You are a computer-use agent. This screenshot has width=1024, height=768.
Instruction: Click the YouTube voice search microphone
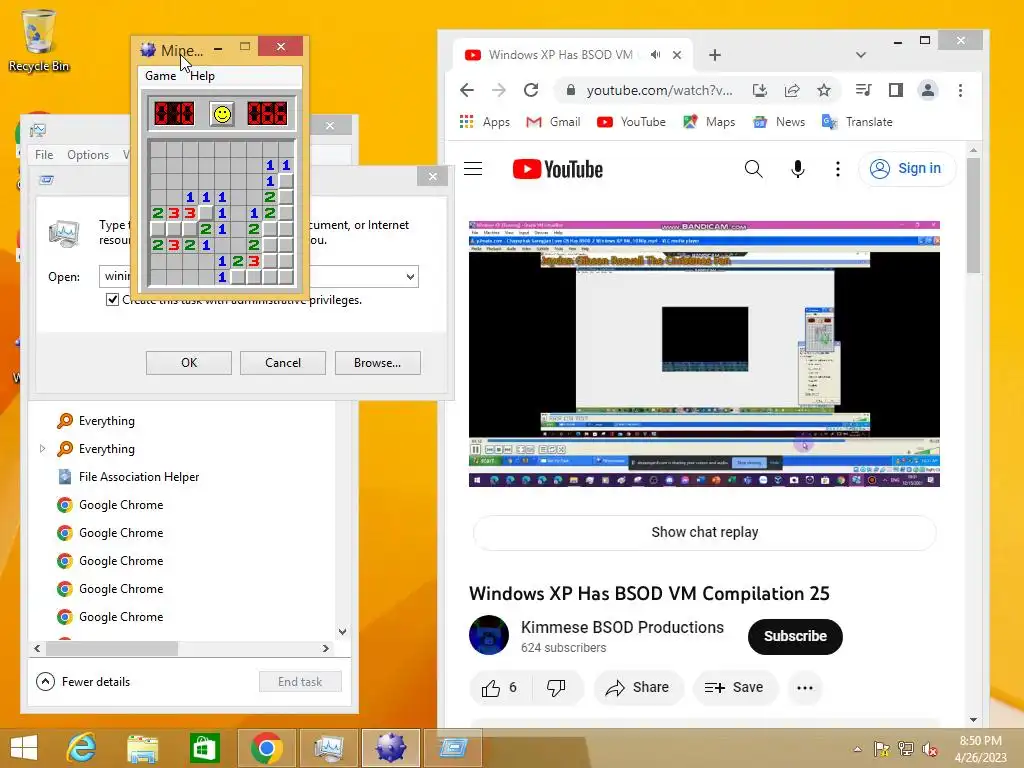pos(797,169)
